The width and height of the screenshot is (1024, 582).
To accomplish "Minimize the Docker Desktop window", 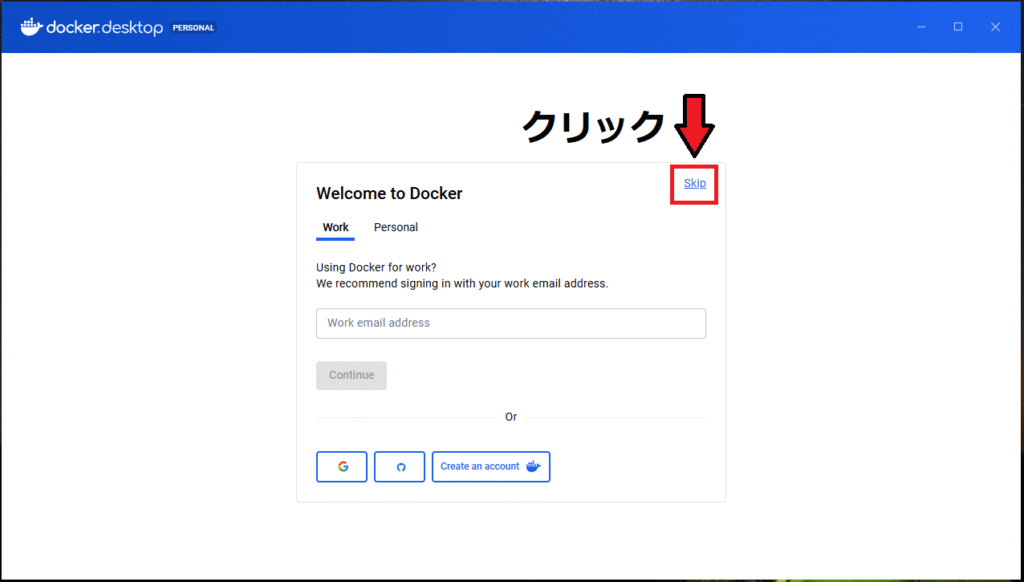I will (x=920, y=27).
